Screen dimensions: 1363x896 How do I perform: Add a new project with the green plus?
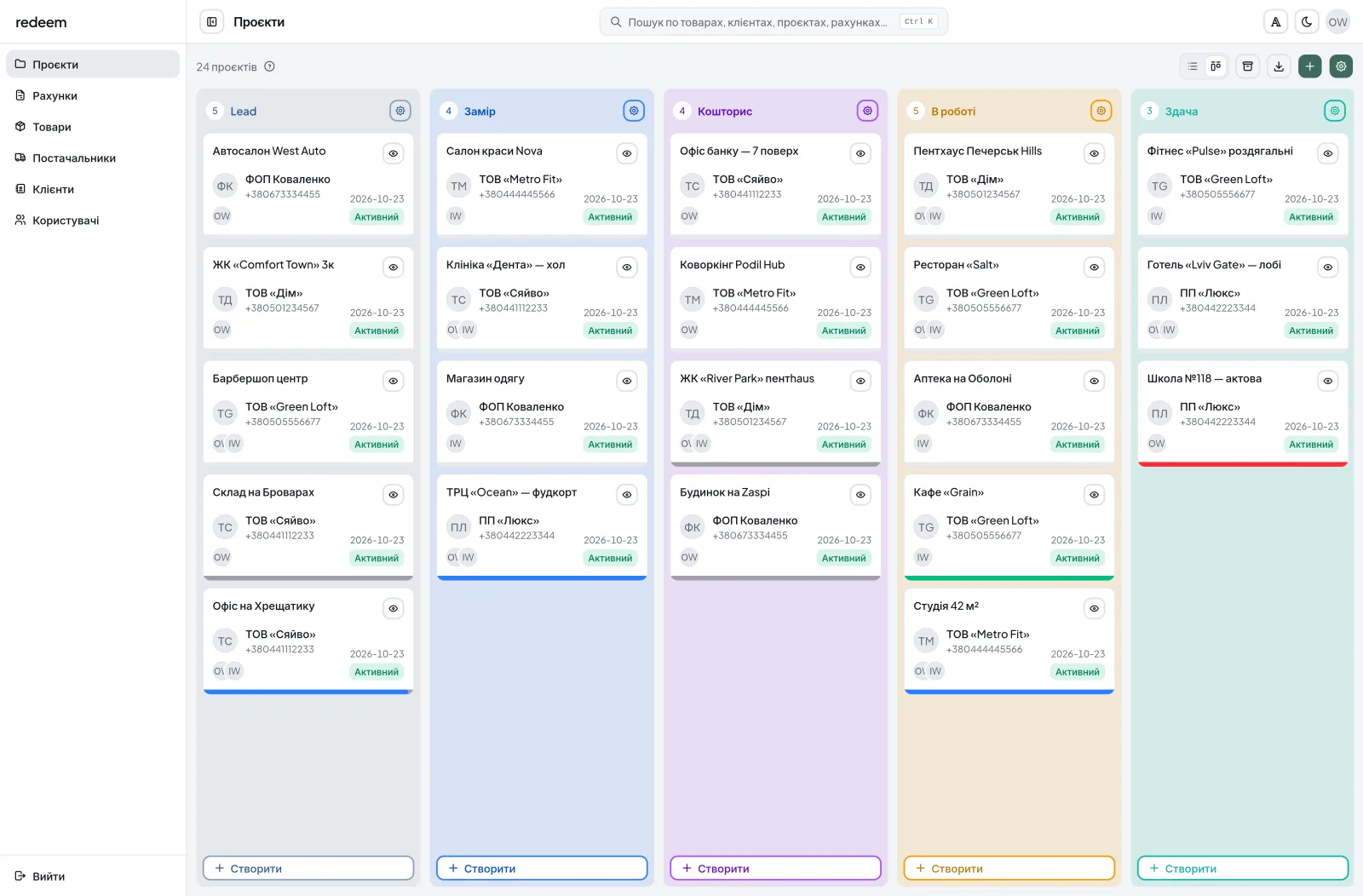click(x=1310, y=66)
